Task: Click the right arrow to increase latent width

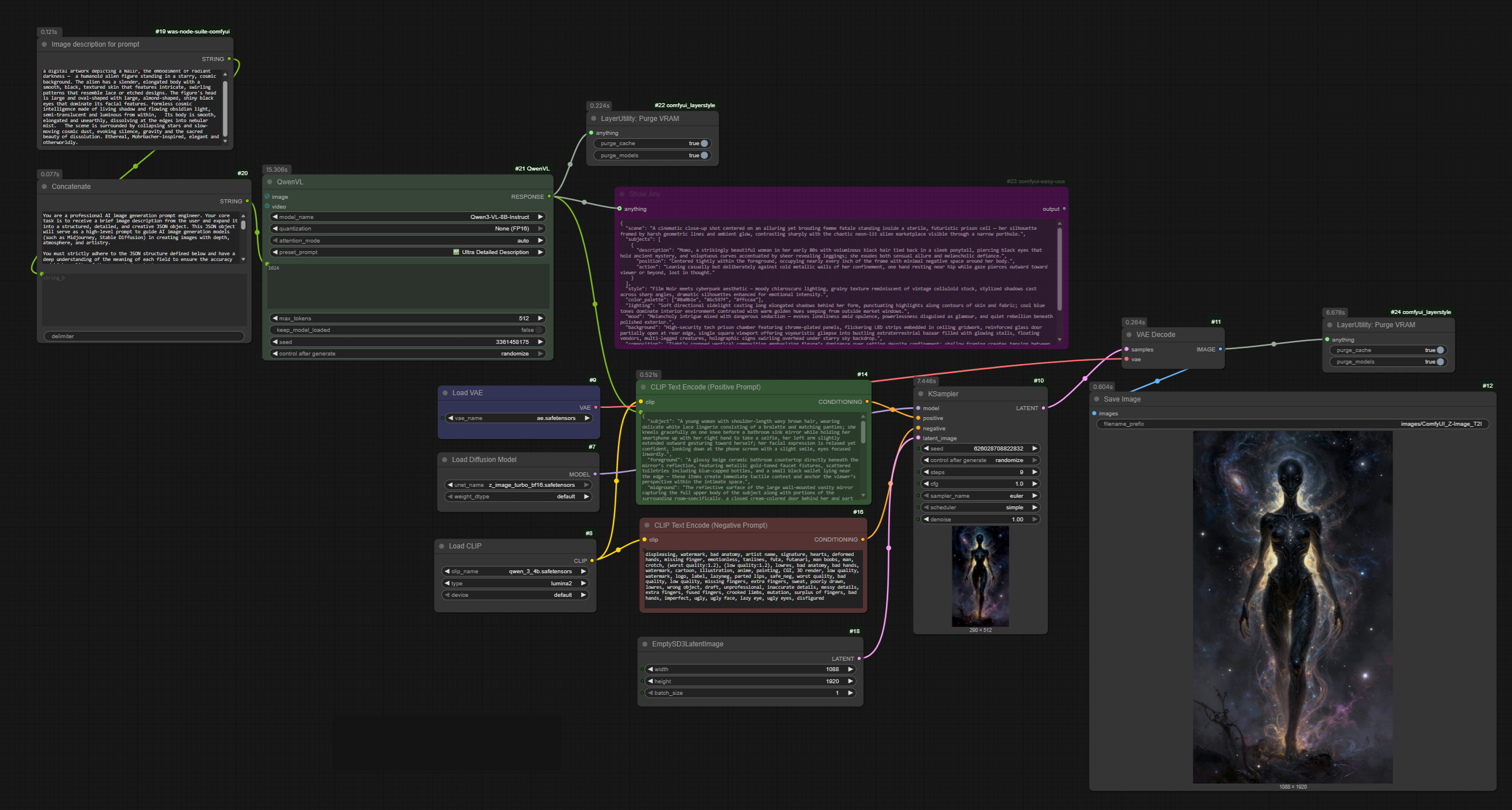Action: pyautogui.click(x=850, y=669)
